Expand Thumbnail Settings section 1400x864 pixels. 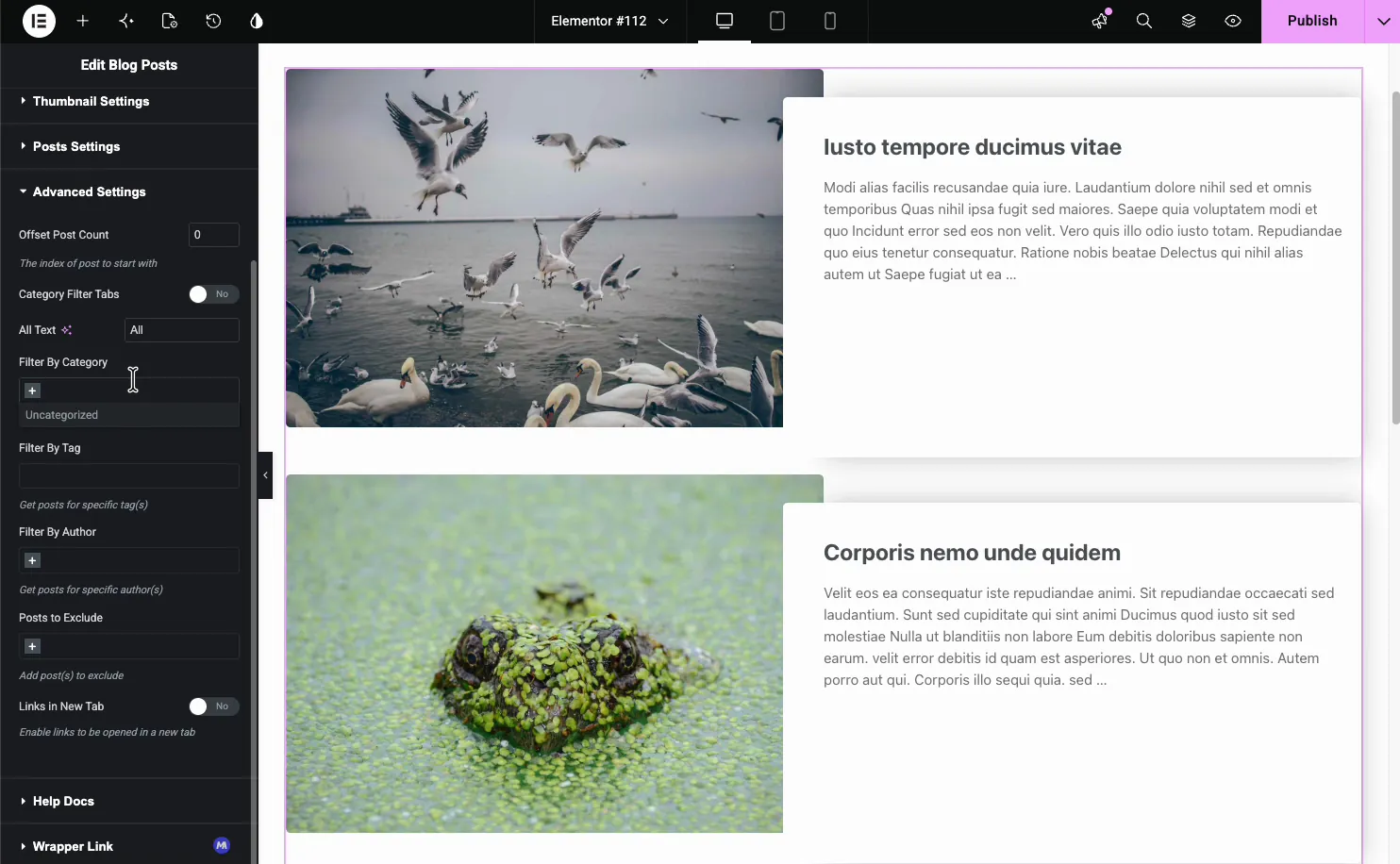[x=129, y=101]
